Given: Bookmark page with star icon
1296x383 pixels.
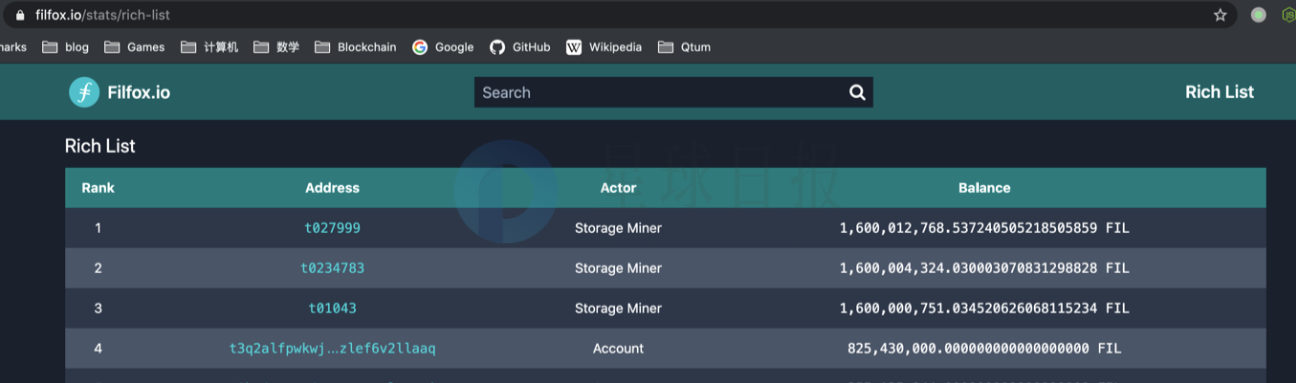Looking at the screenshot, I should point(1220,15).
